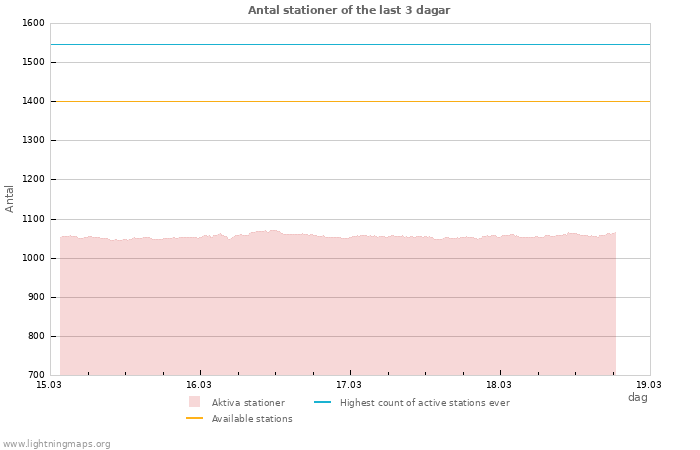Click the 15.03 date tick label
The image size is (700, 450).
point(49,384)
